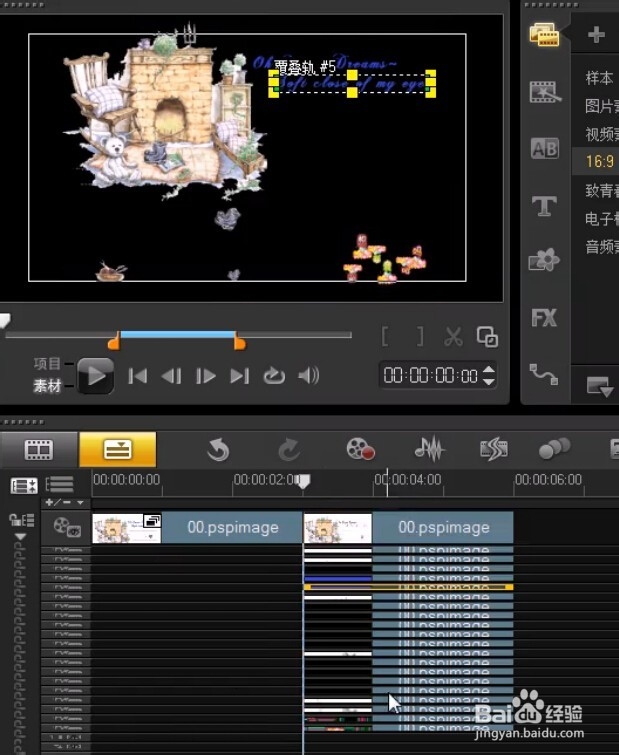Open the Track Manager list icon

[x=59, y=484]
